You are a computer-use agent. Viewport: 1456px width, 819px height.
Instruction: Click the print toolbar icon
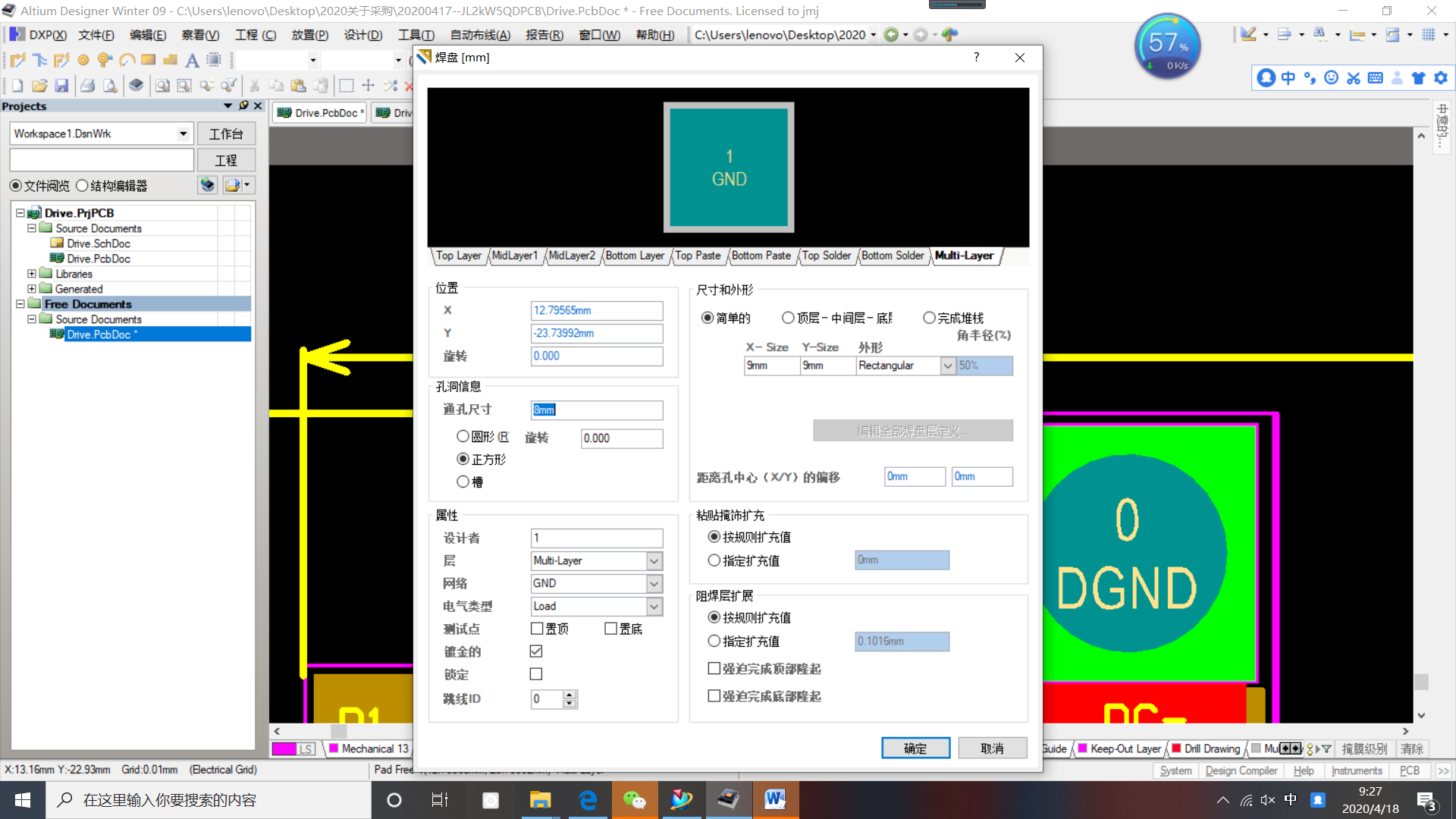tap(88, 86)
